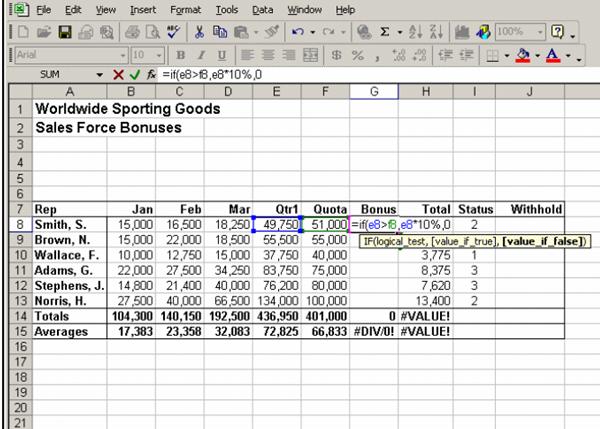Click the Insert Function fx icon
Screen dimensions: 600x429
pyautogui.click(x=151, y=75)
